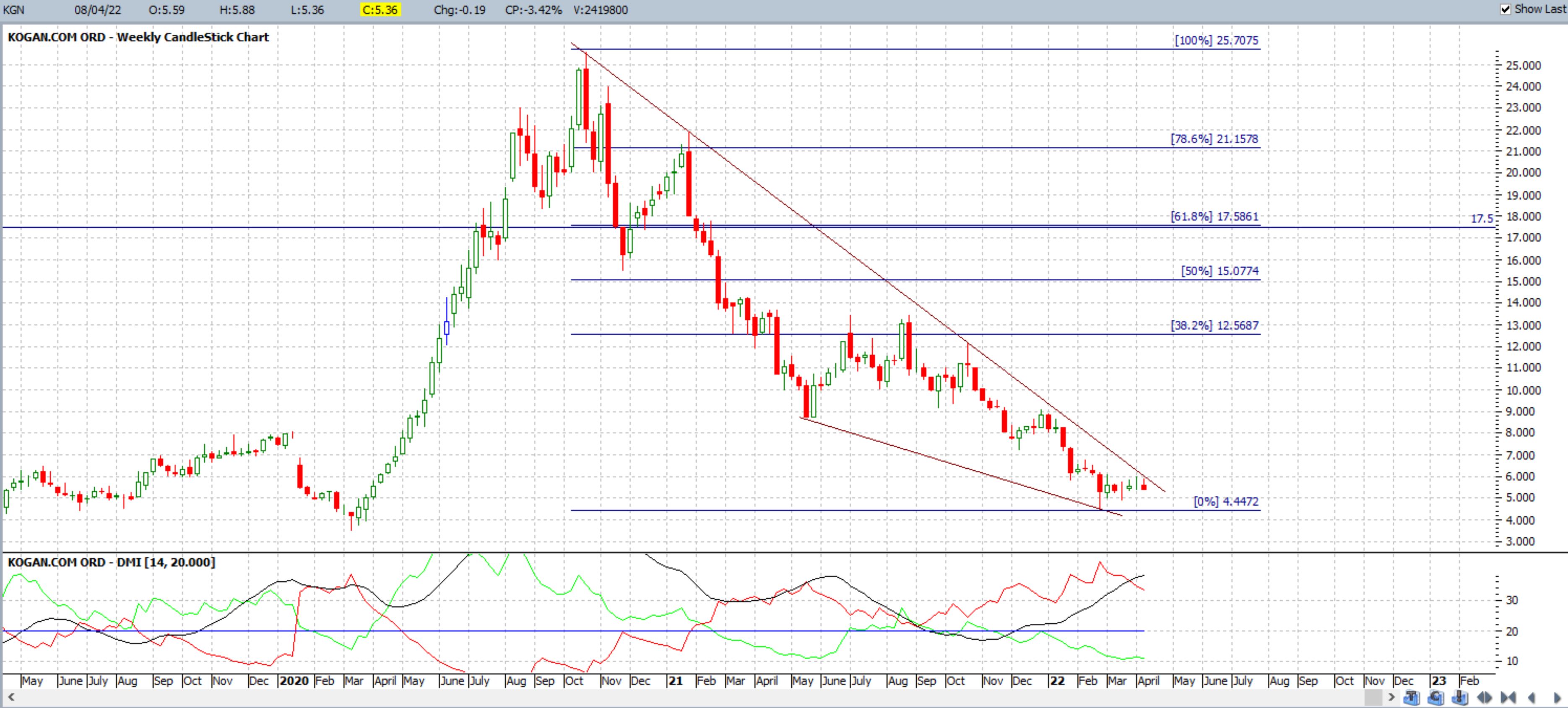Select the [100%] 25.7075 Fibonacci label
This screenshot has width=1568, height=708.
[1216, 40]
